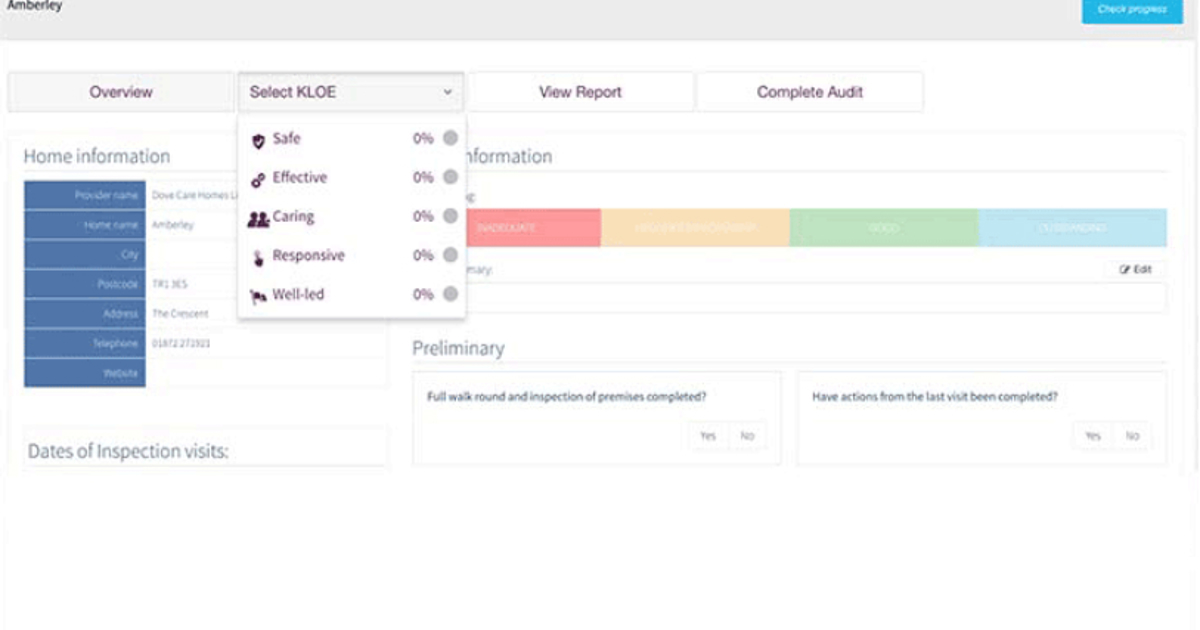Select Yes for last visit actions completed
Image resolution: width=1200 pixels, height=630 pixels.
coord(1092,436)
